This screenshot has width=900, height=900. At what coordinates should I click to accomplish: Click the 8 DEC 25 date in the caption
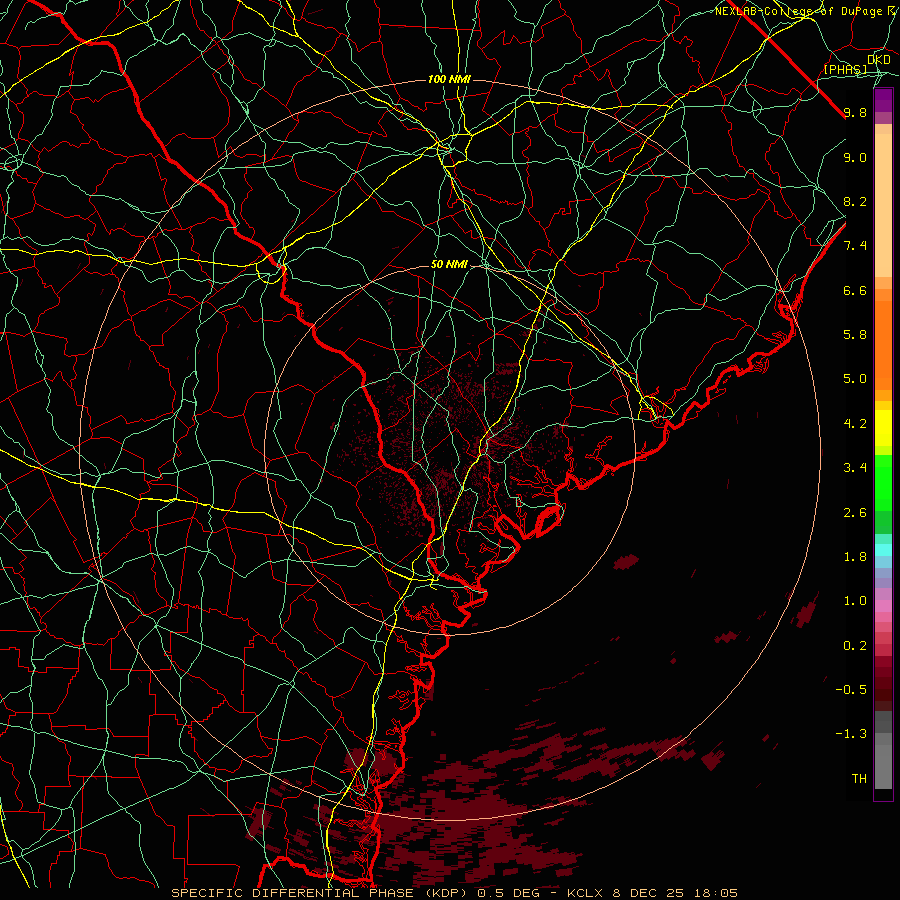[x=649, y=893]
